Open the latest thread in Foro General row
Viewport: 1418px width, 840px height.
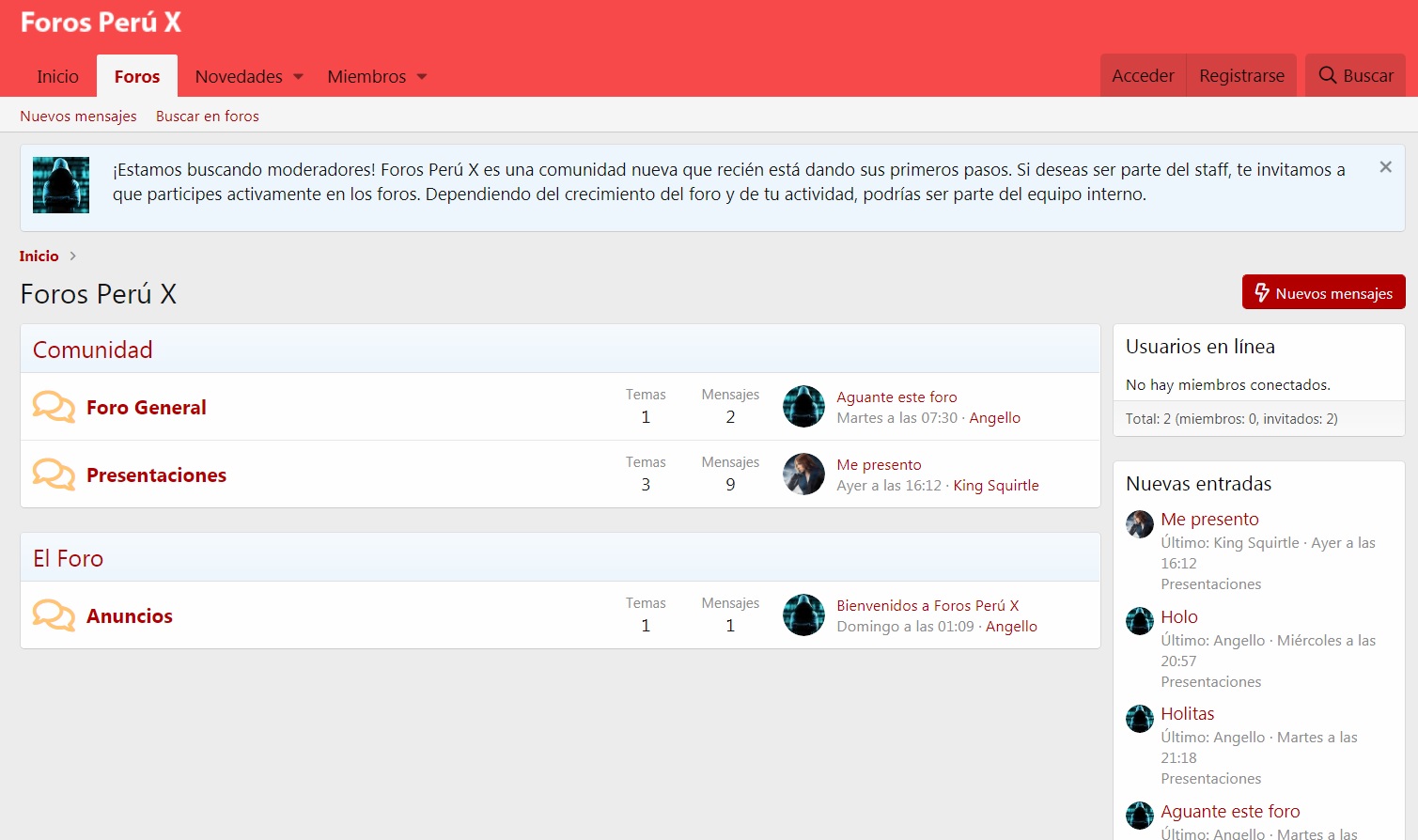(896, 397)
